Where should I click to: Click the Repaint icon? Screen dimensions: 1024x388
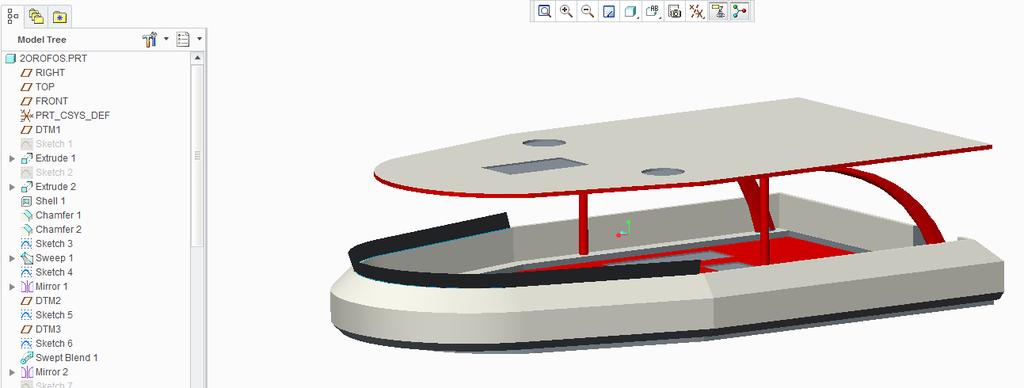(x=609, y=11)
